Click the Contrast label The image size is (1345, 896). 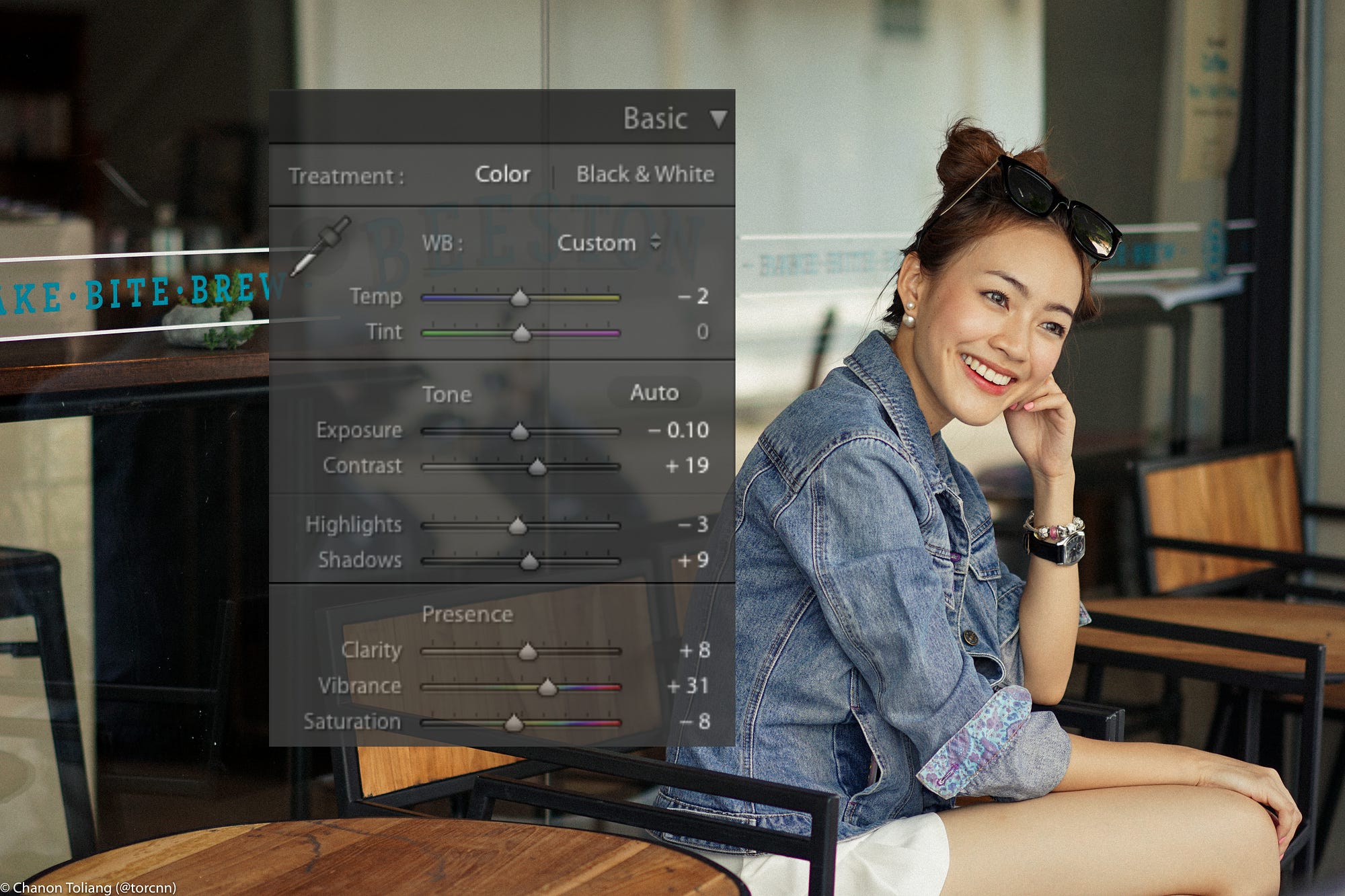click(362, 465)
